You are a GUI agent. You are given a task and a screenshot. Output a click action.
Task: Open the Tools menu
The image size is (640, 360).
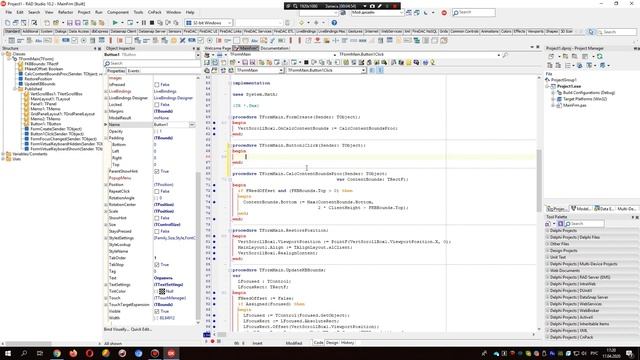coord(138,13)
